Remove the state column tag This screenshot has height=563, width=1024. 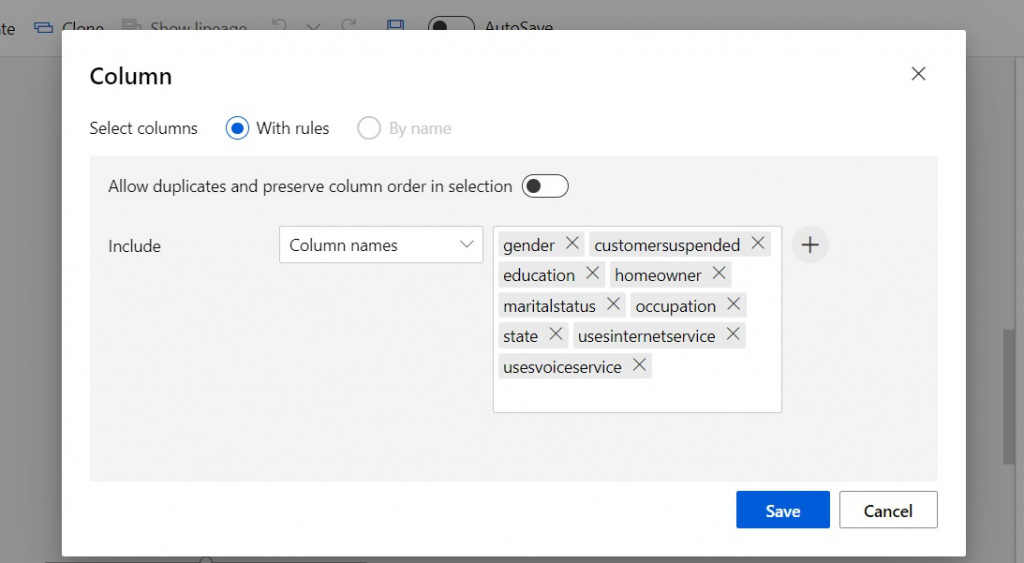tap(556, 334)
